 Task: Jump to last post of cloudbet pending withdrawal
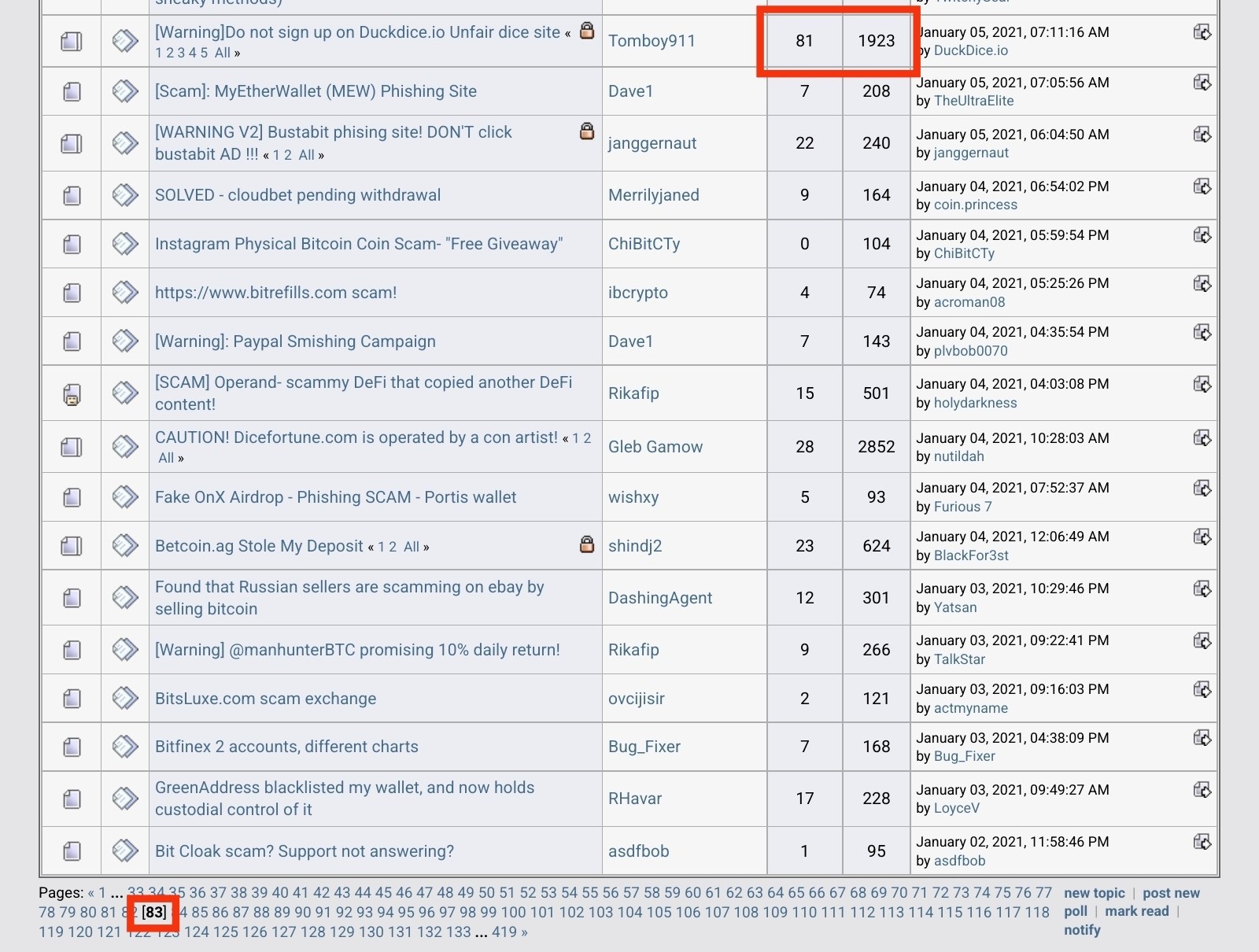(1202, 186)
